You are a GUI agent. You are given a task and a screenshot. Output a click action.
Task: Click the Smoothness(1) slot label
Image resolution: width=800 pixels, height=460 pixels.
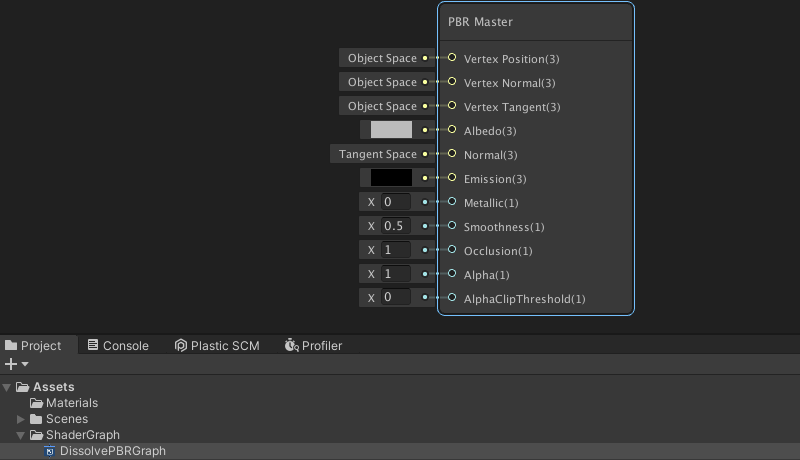(x=504, y=227)
